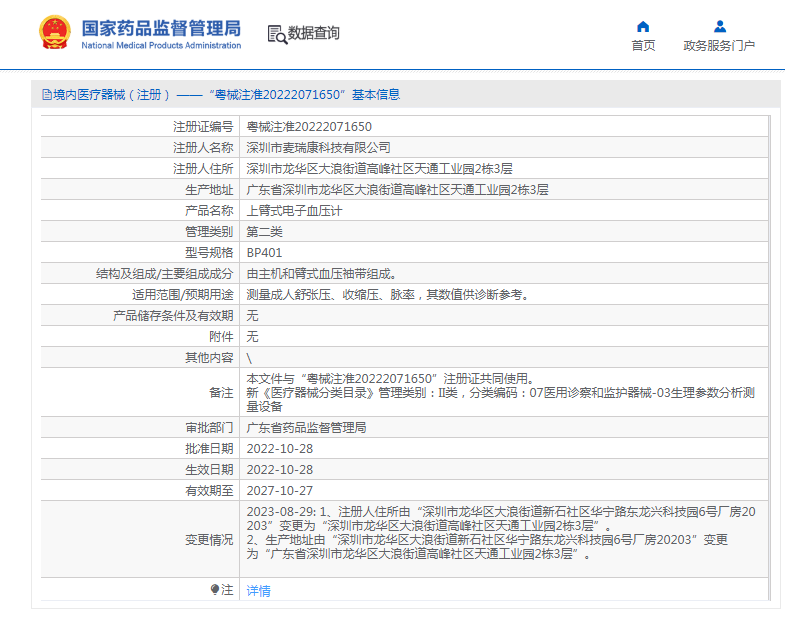
Task: Click the 注册人住所 address value
Action: 379,169
